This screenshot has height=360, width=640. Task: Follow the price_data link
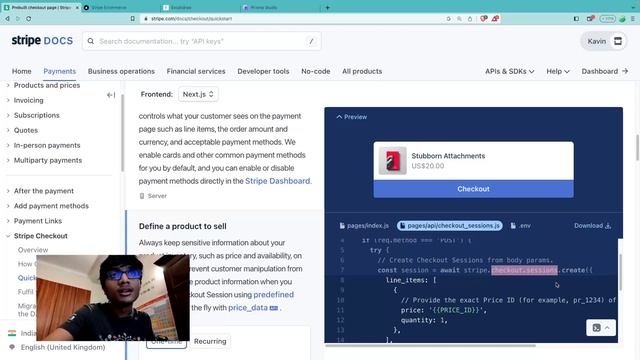click(x=248, y=308)
